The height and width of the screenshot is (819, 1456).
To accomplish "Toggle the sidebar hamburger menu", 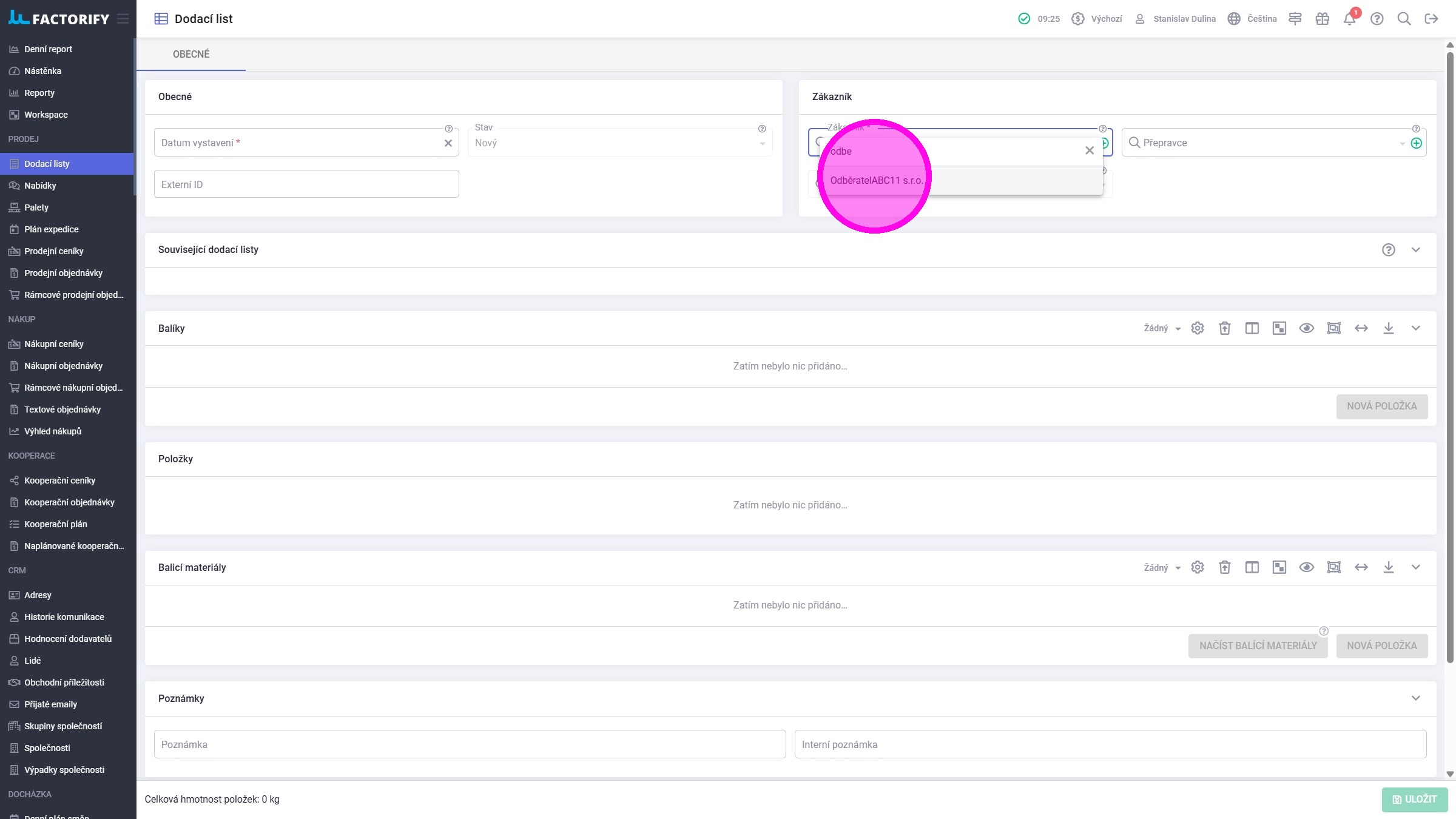I will pyautogui.click(x=123, y=19).
